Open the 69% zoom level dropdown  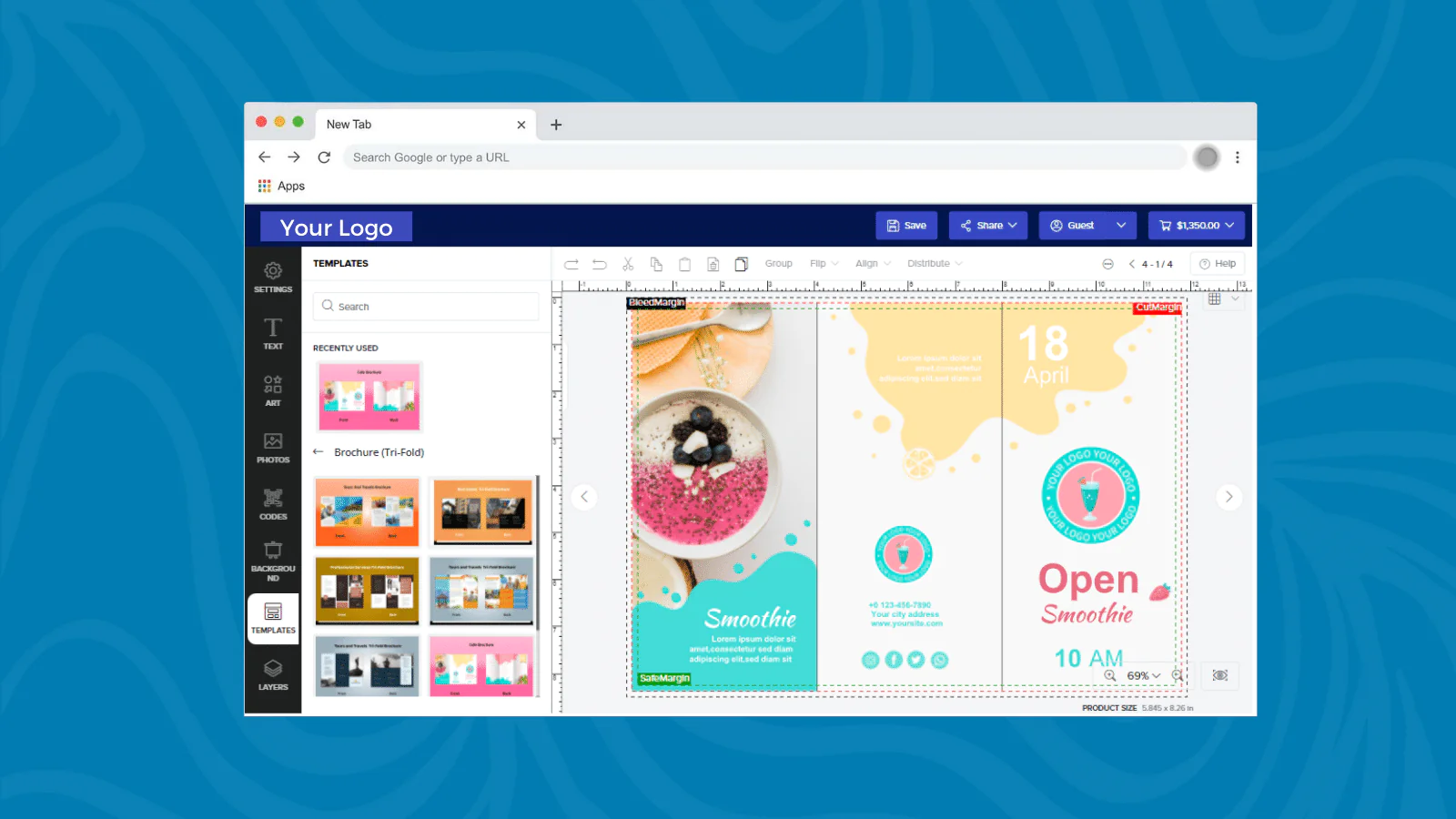coord(1143,676)
